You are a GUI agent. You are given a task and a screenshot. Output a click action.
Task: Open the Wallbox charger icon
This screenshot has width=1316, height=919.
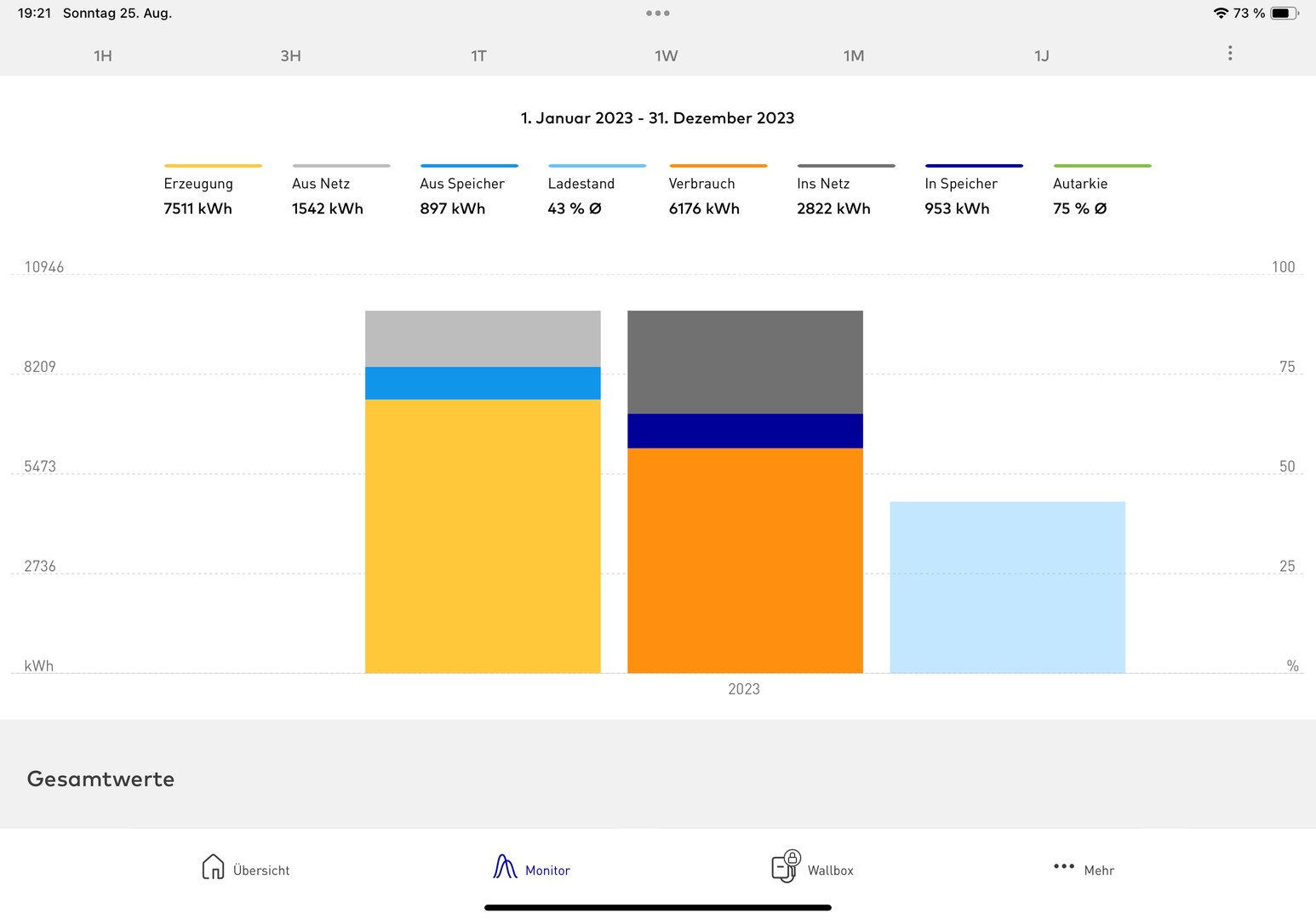(786, 866)
